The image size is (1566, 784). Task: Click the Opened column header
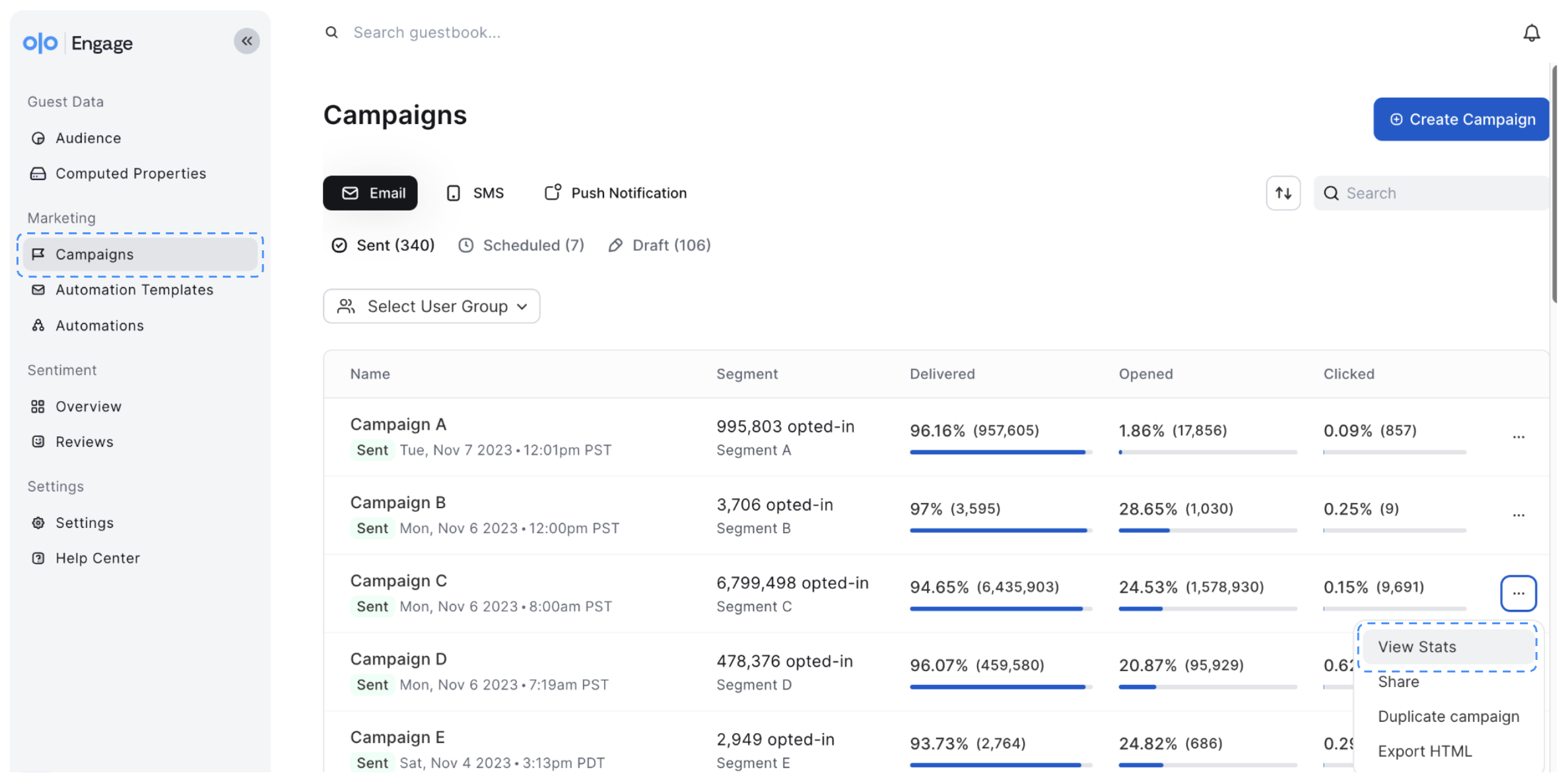[x=1145, y=374]
